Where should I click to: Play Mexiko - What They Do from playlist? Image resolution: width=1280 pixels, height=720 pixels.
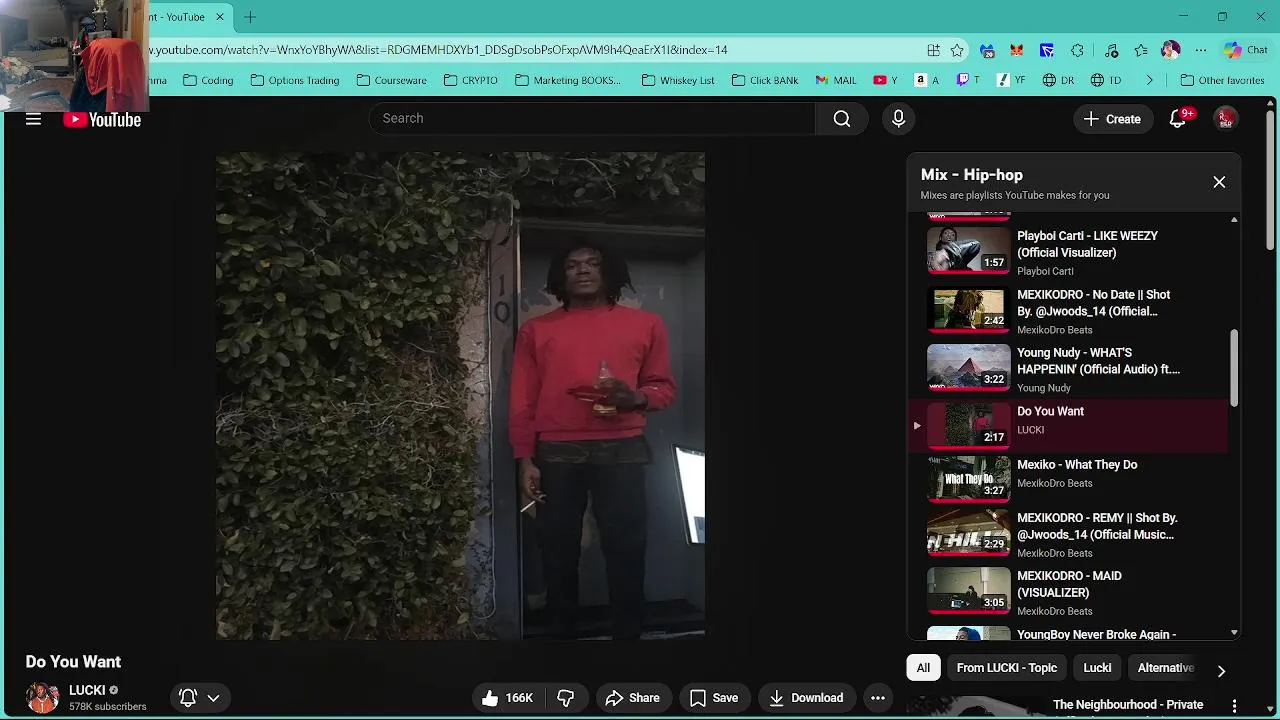tap(1070, 479)
